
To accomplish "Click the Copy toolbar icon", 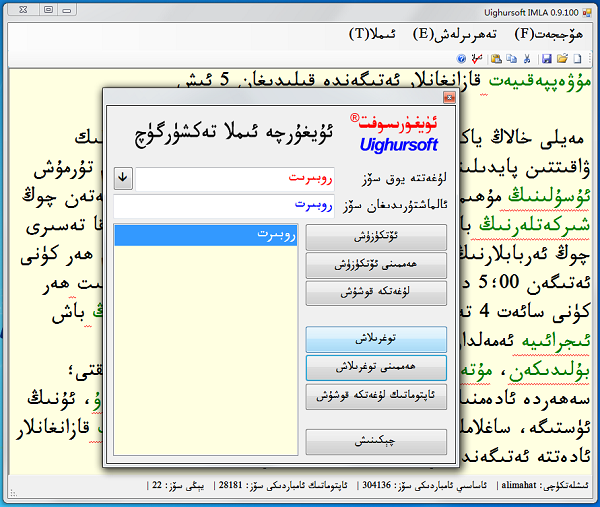I will click(511, 59).
